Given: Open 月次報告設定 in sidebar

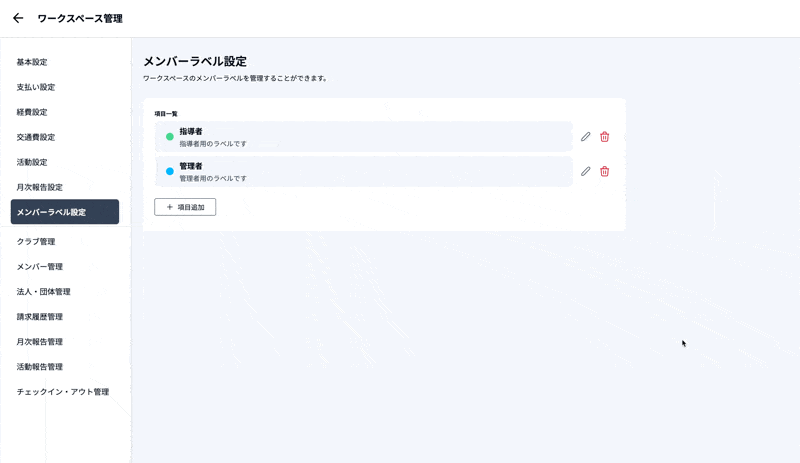Looking at the screenshot, I should [x=40, y=187].
